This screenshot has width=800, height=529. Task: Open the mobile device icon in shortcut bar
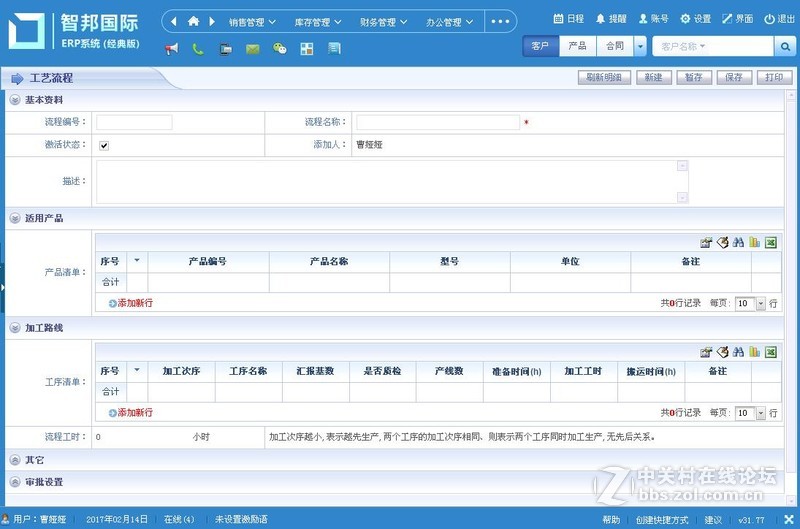pos(226,49)
